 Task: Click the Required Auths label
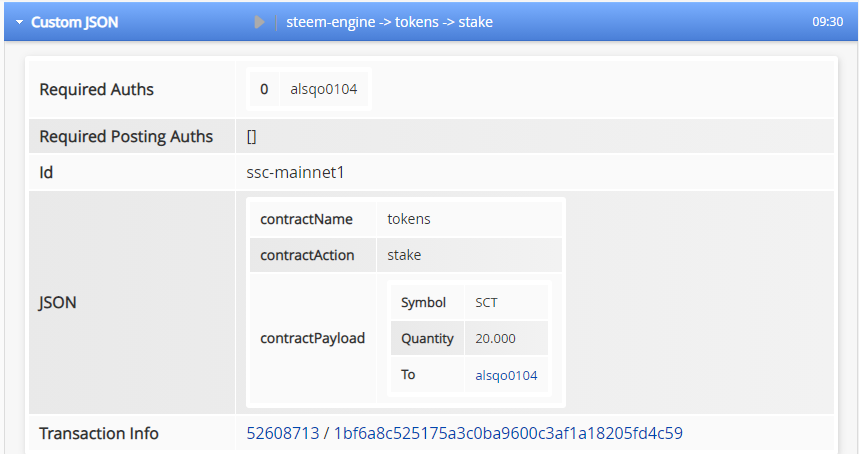click(x=96, y=89)
